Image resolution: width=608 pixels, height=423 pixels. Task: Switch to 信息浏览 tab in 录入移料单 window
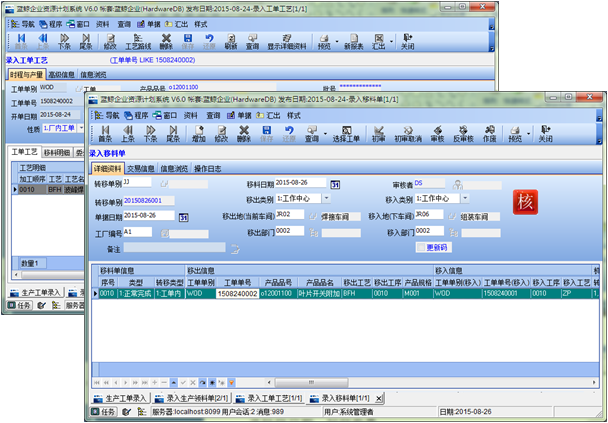(x=174, y=169)
